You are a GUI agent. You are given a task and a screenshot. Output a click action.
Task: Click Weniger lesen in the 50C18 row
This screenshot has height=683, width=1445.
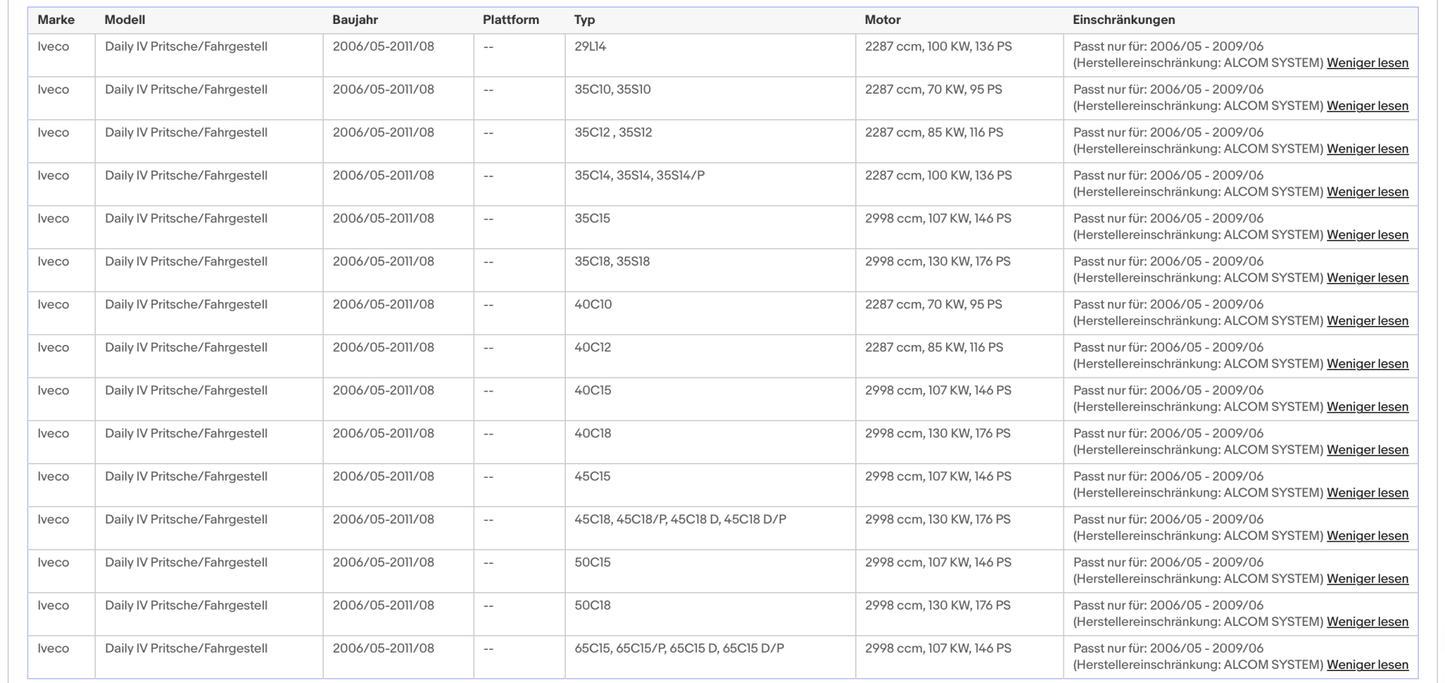pos(1367,622)
